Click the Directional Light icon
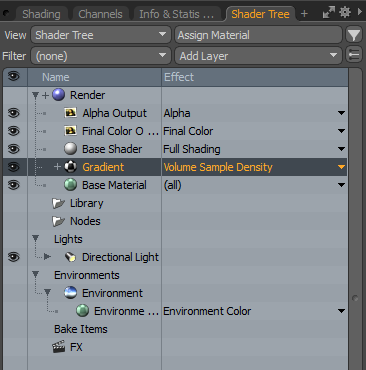 (70, 257)
